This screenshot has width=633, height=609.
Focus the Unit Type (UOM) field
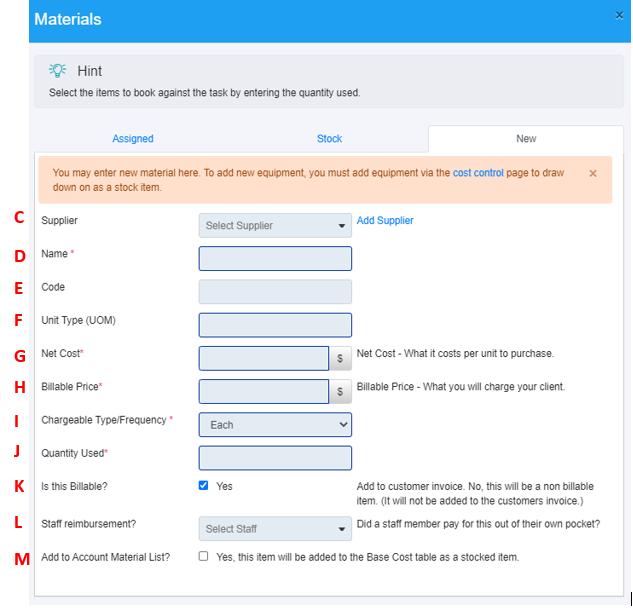coord(275,325)
